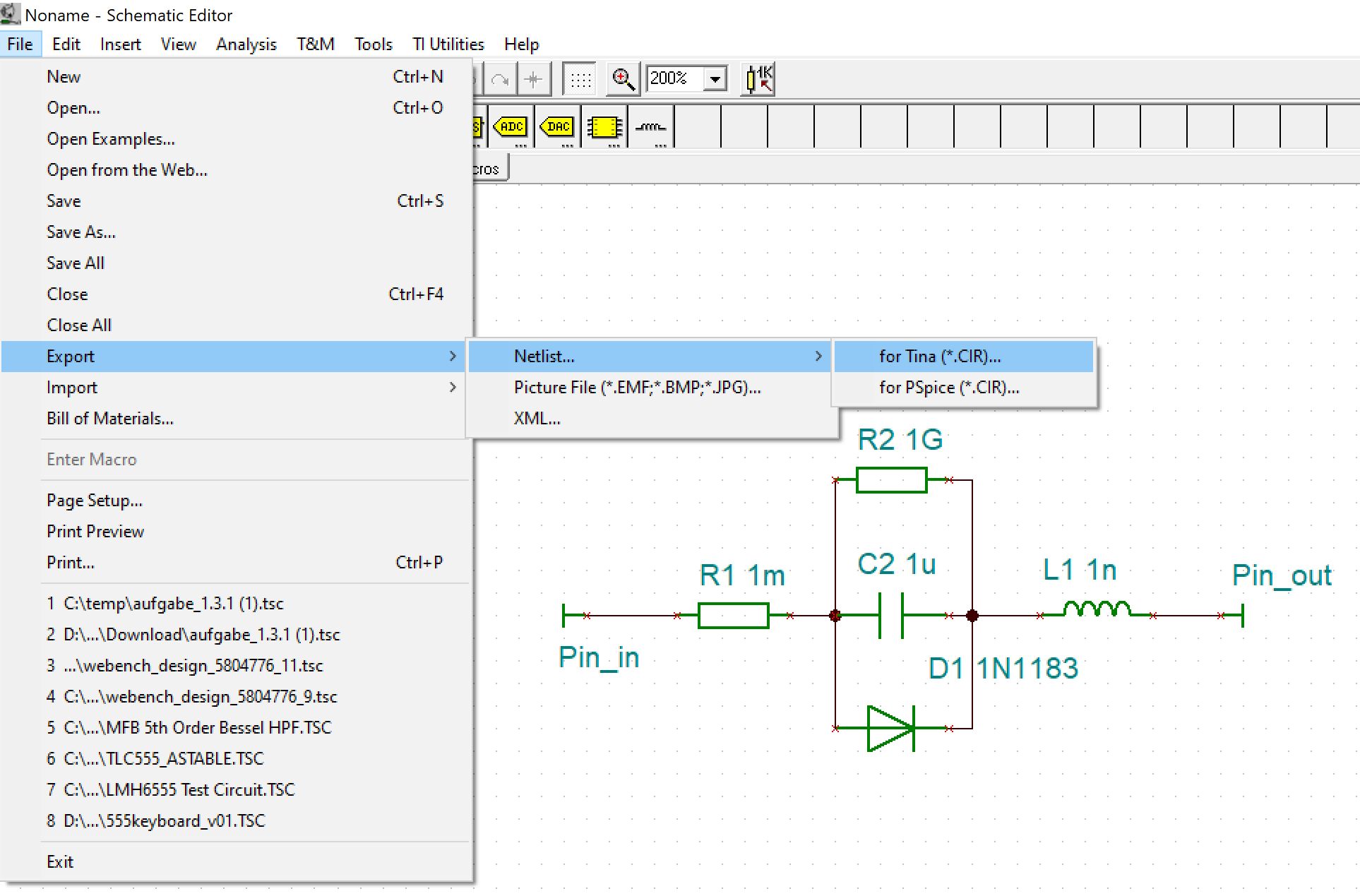Click Picture File export option
The height and width of the screenshot is (896, 1360).
[x=637, y=387]
